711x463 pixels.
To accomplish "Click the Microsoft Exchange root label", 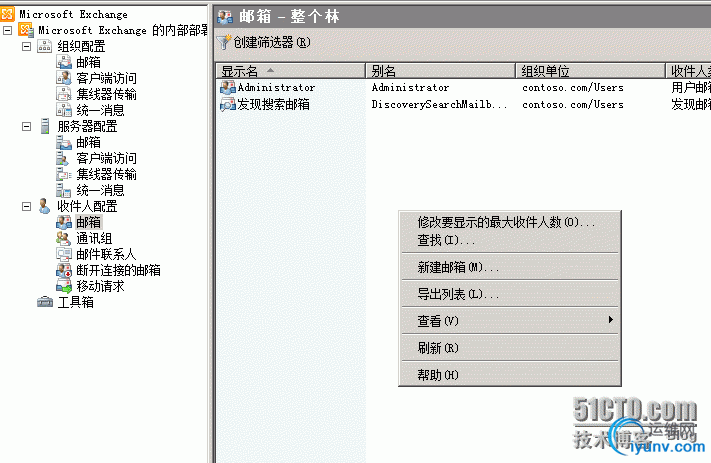I will coord(73,15).
